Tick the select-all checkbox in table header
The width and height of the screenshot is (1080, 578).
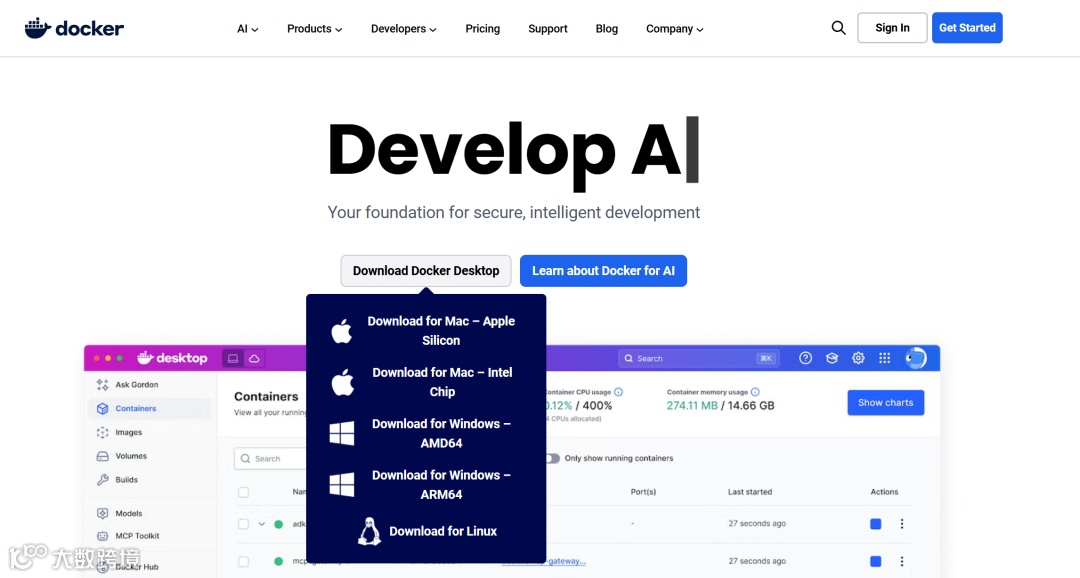click(243, 493)
